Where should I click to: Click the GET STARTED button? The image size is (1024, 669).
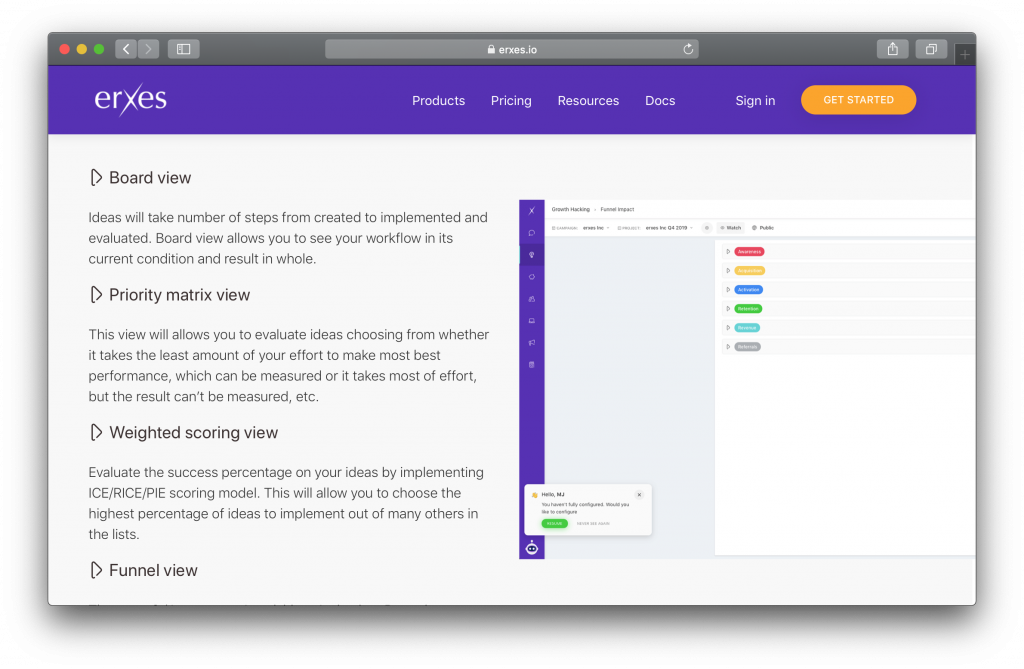coord(858,100)
